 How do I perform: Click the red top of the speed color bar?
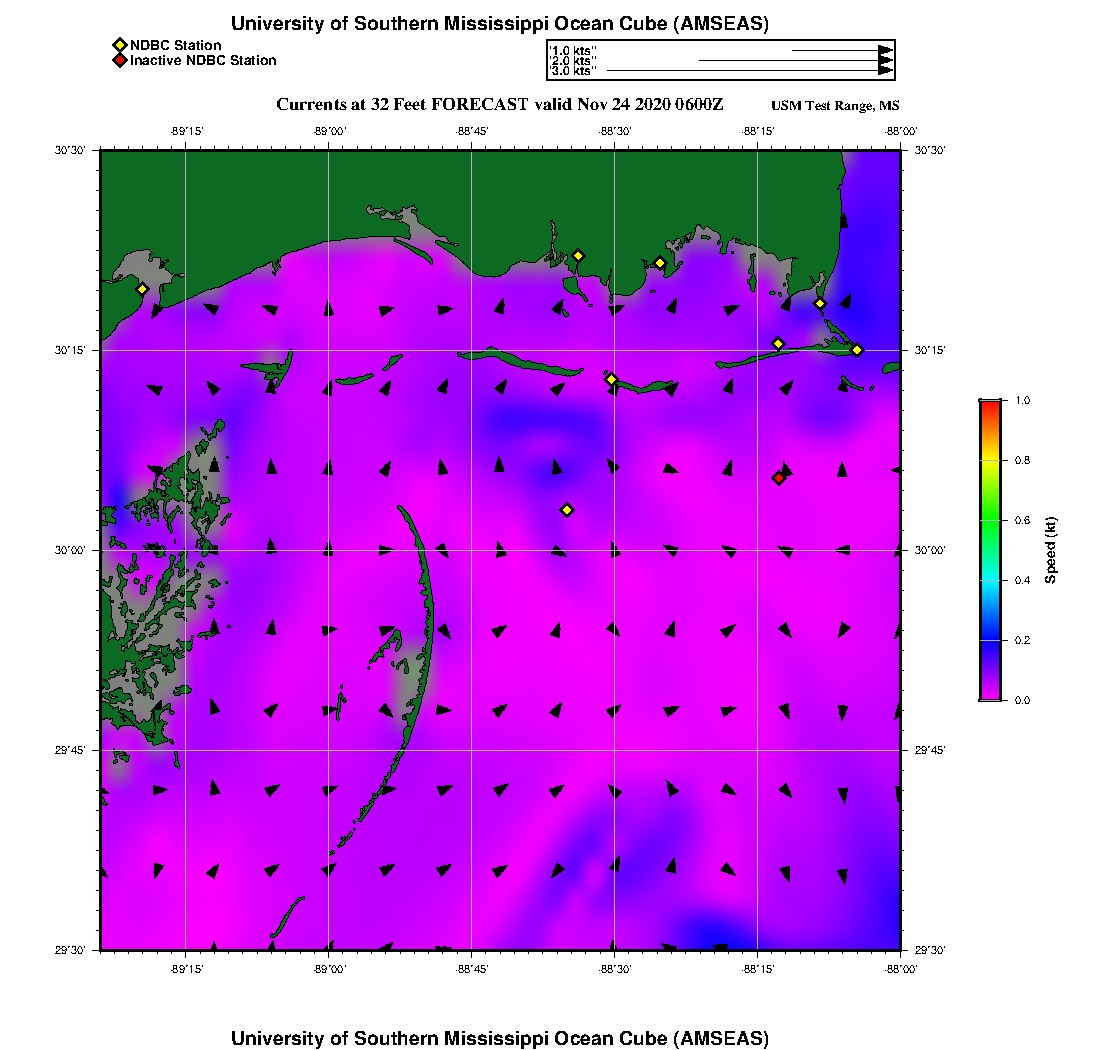(x=990, y=405)
